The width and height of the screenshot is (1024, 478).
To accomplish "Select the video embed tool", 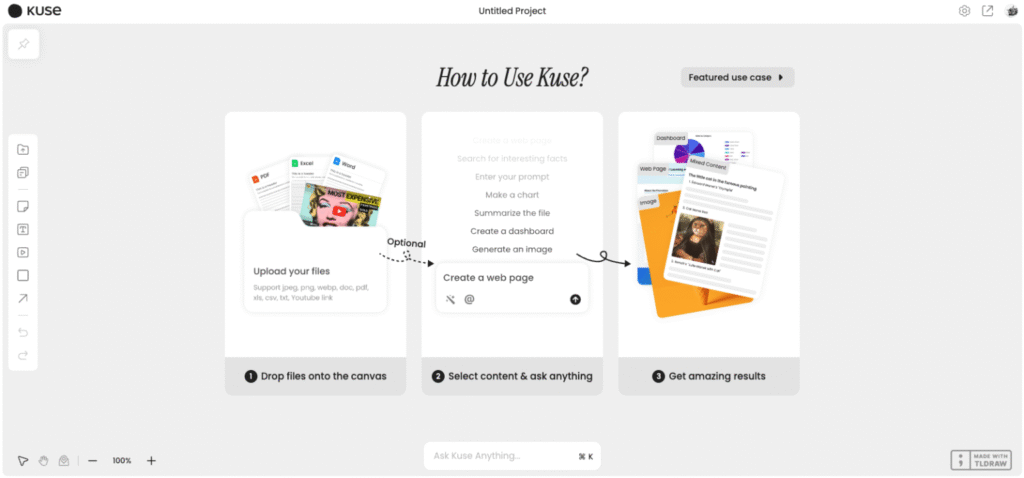I will coord(23,252).
